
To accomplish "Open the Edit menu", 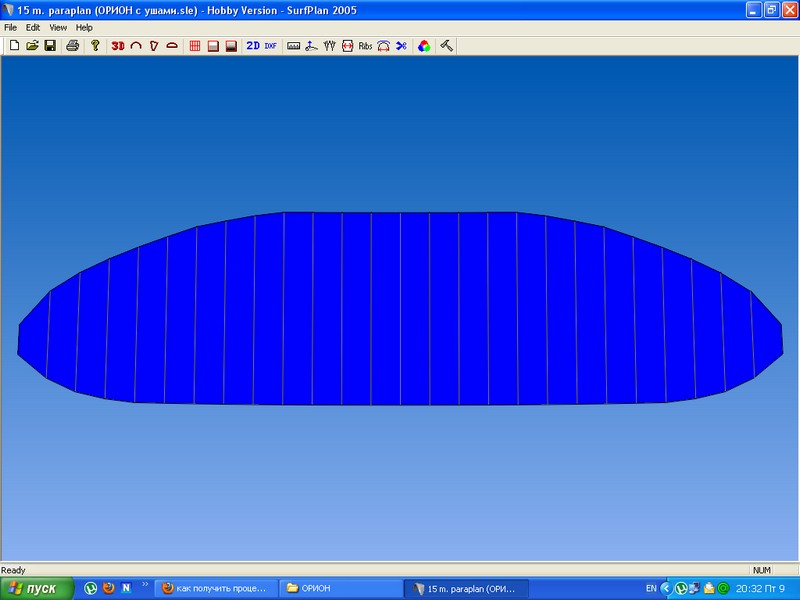I will pos(33,27).
